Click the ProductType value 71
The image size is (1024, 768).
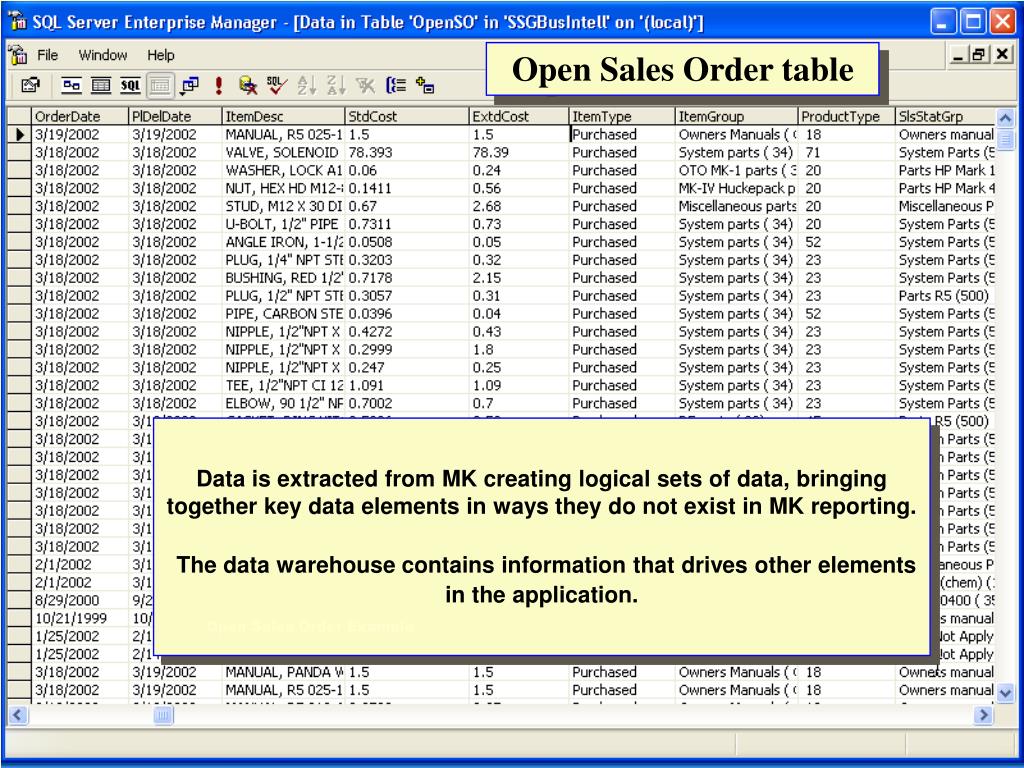pyautogui.click(x=847, y=152)
